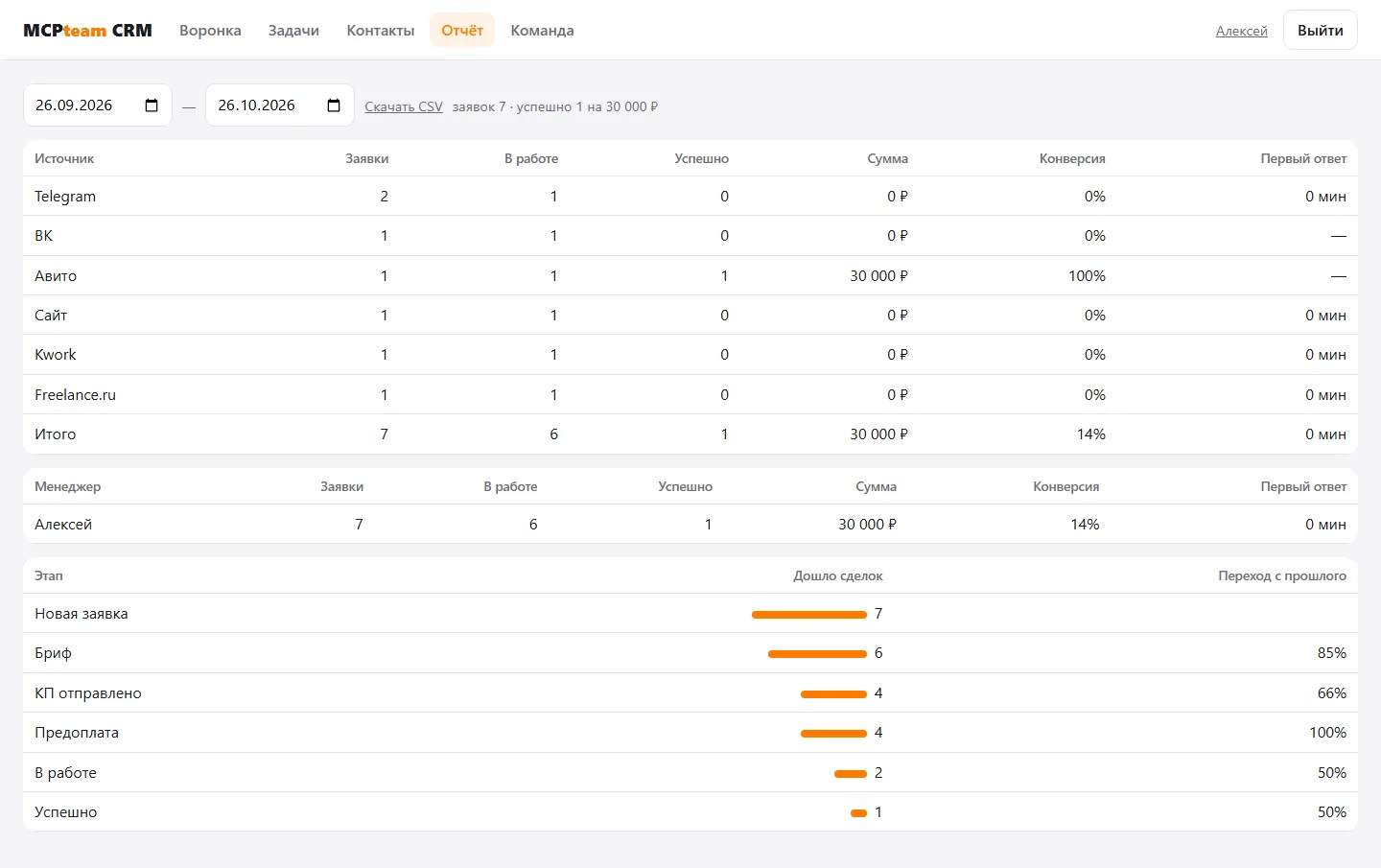
Task: Click the Дошло сделок column header
Action: click(837, 576)
